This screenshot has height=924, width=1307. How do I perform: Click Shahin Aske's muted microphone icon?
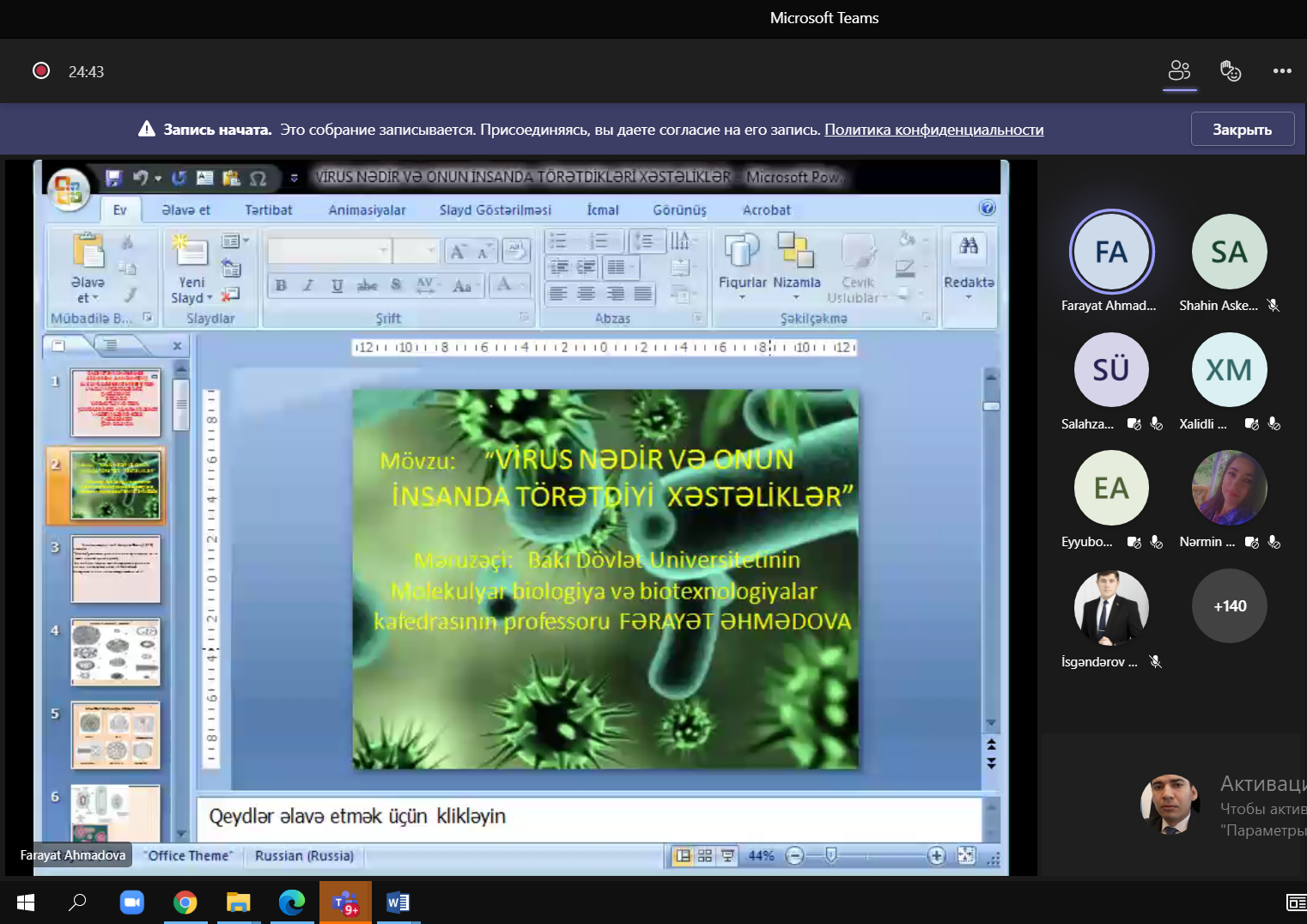click(1274, 306)
